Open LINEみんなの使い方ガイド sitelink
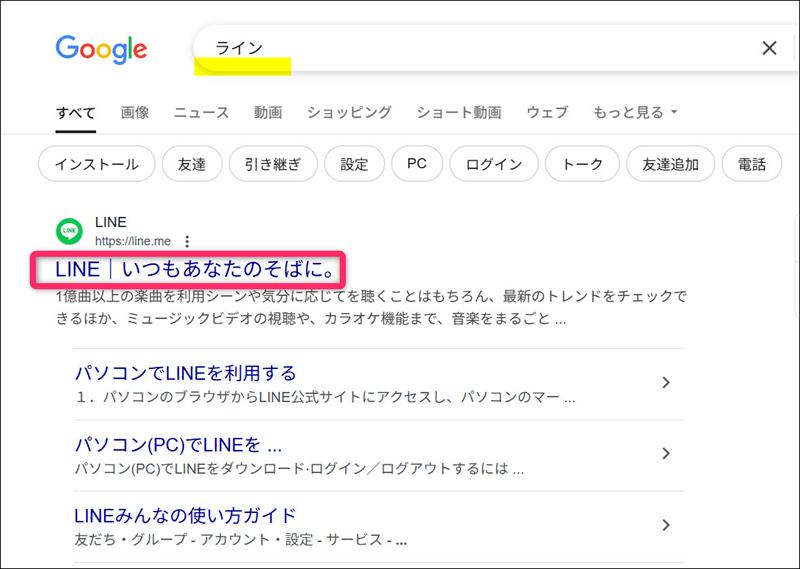Viewport: 800px width, 569px height. (x=185, y=516)
